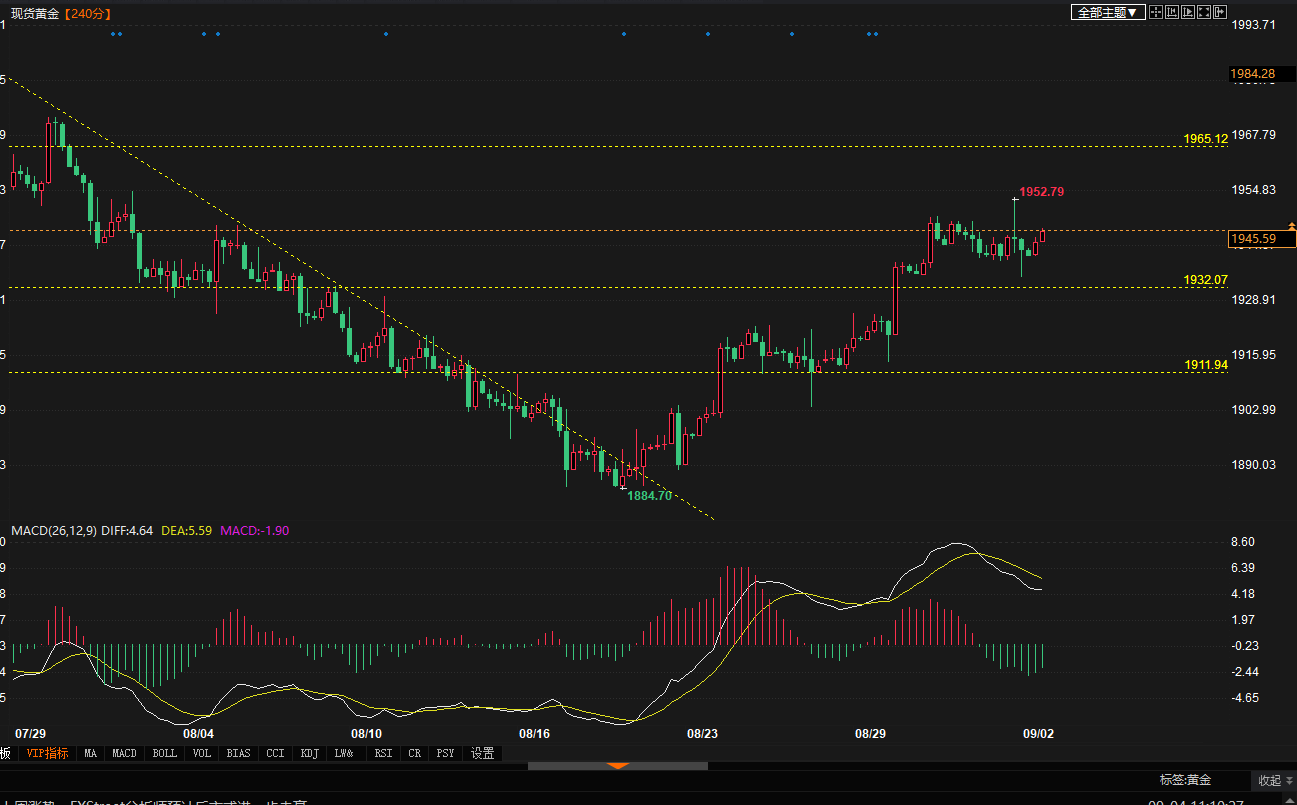The width and height of the screenshot is (1297, 805).
Task: Click the horizontal chart scrollbar thumb
Action: tap(618, 767)
